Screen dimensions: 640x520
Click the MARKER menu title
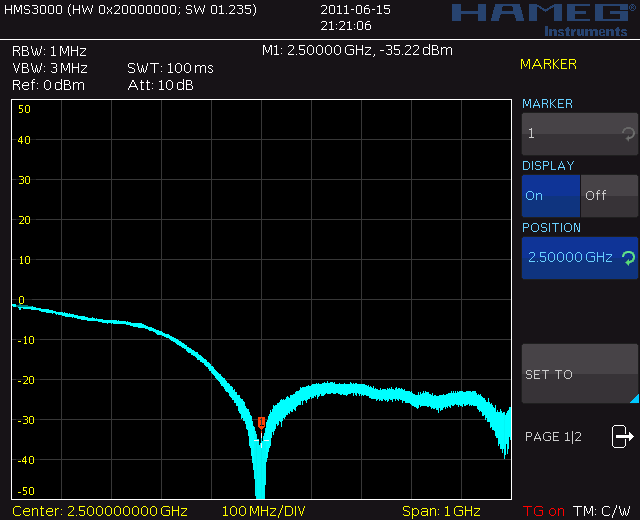pos(548,65)
